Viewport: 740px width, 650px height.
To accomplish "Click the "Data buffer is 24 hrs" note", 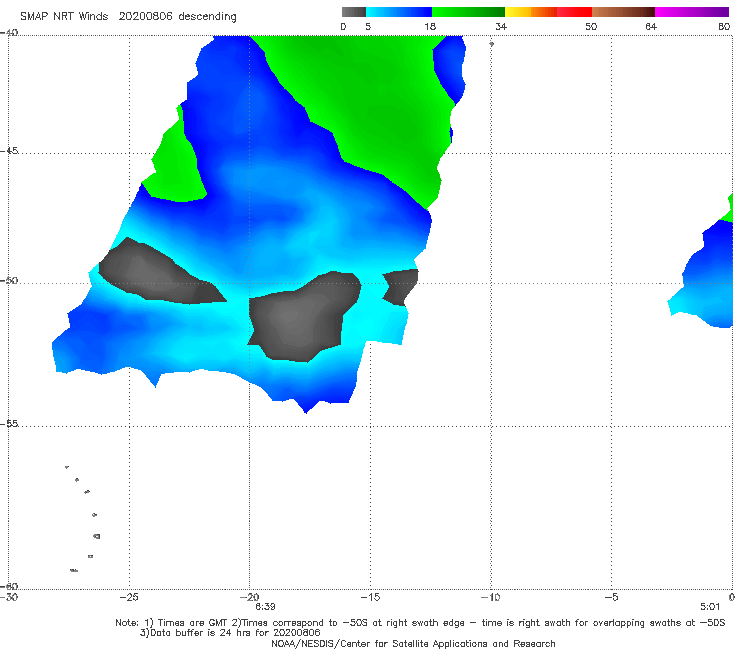I will click(x=230, y=633).
